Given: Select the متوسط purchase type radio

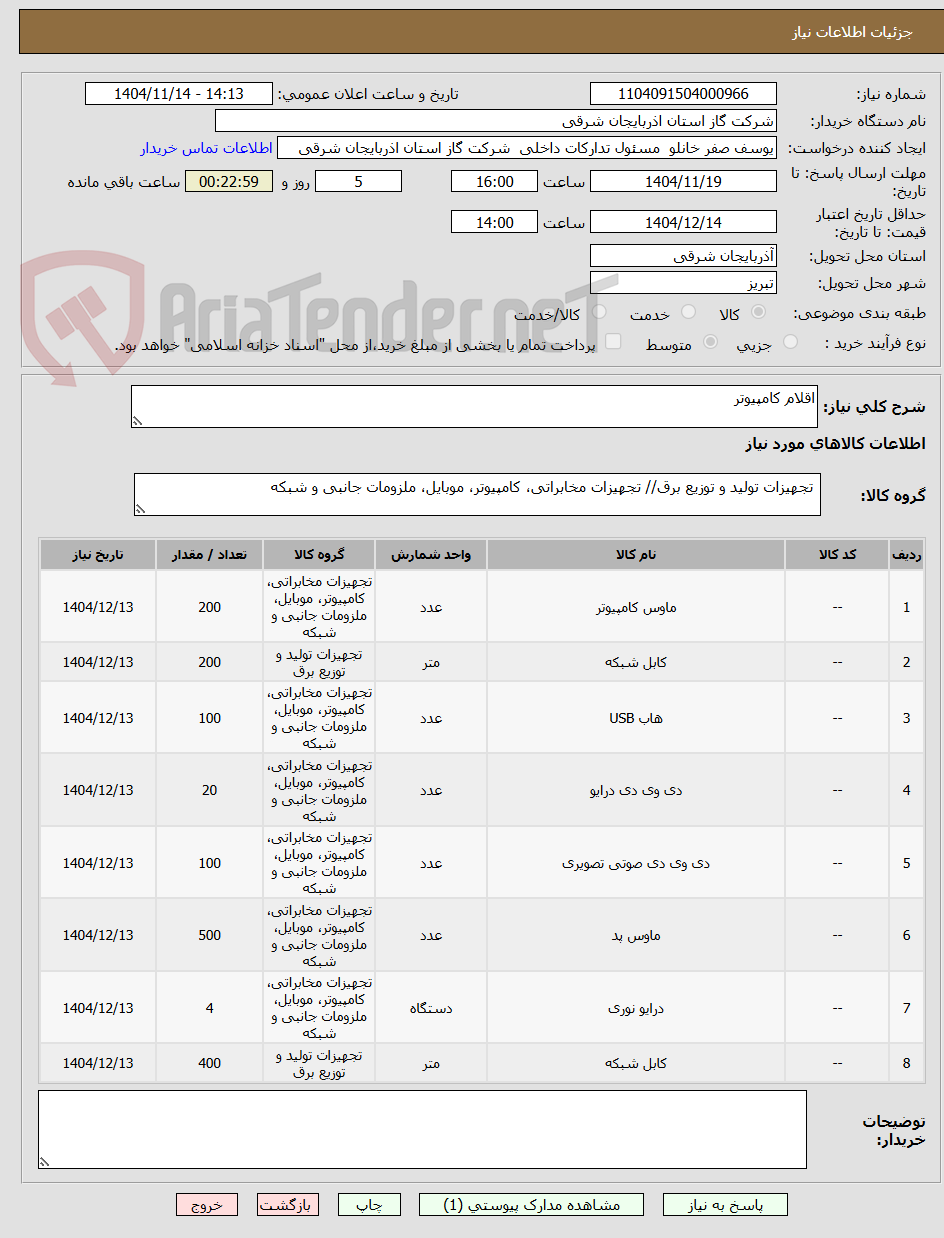Looking at the screenshot, I should pos(711,342).
